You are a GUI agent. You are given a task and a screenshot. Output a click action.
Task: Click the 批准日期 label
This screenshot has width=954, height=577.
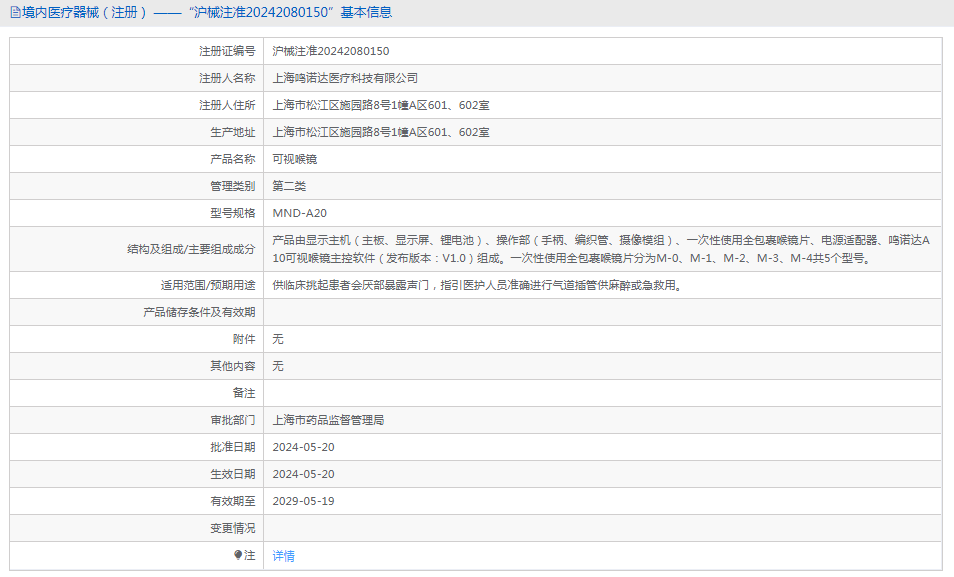pos(232,447)
